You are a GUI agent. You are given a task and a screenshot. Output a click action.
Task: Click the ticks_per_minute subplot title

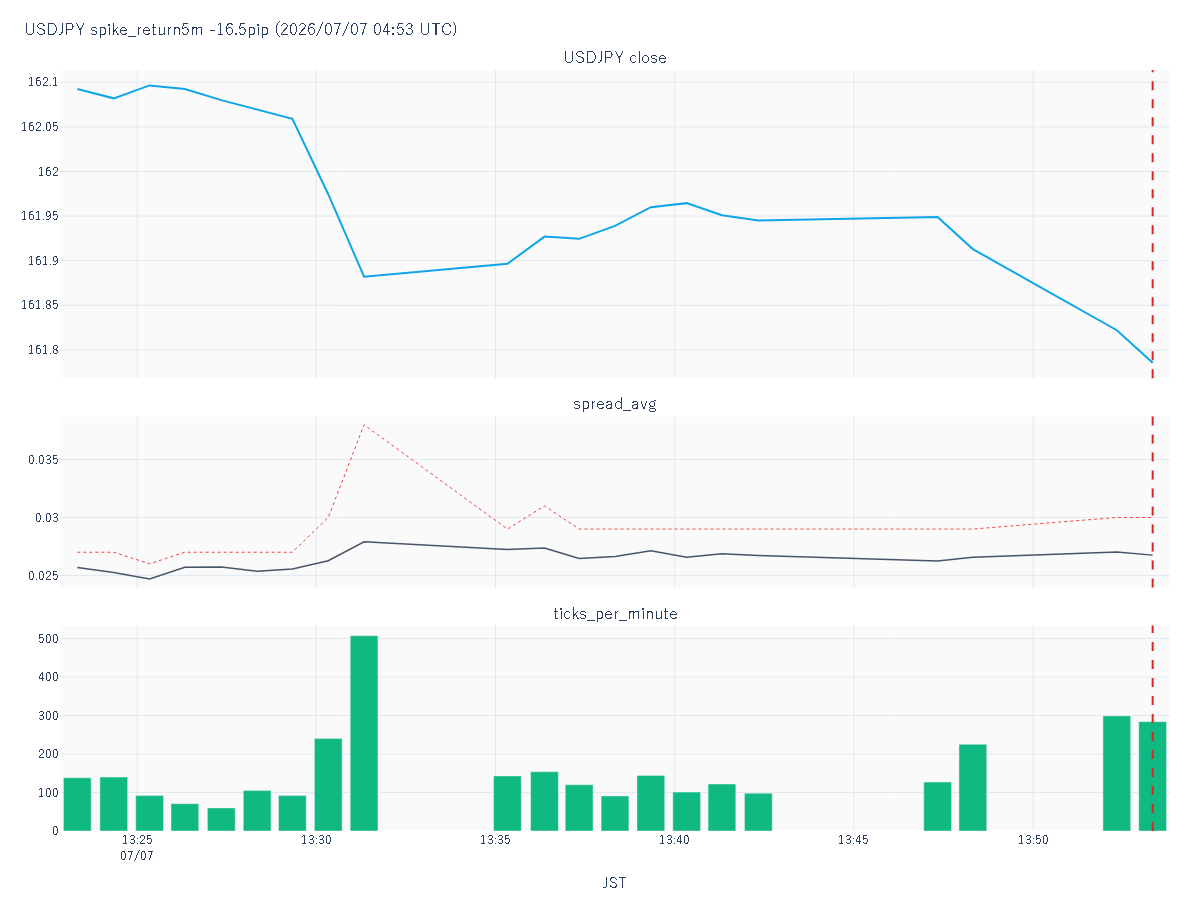point(615,613)
